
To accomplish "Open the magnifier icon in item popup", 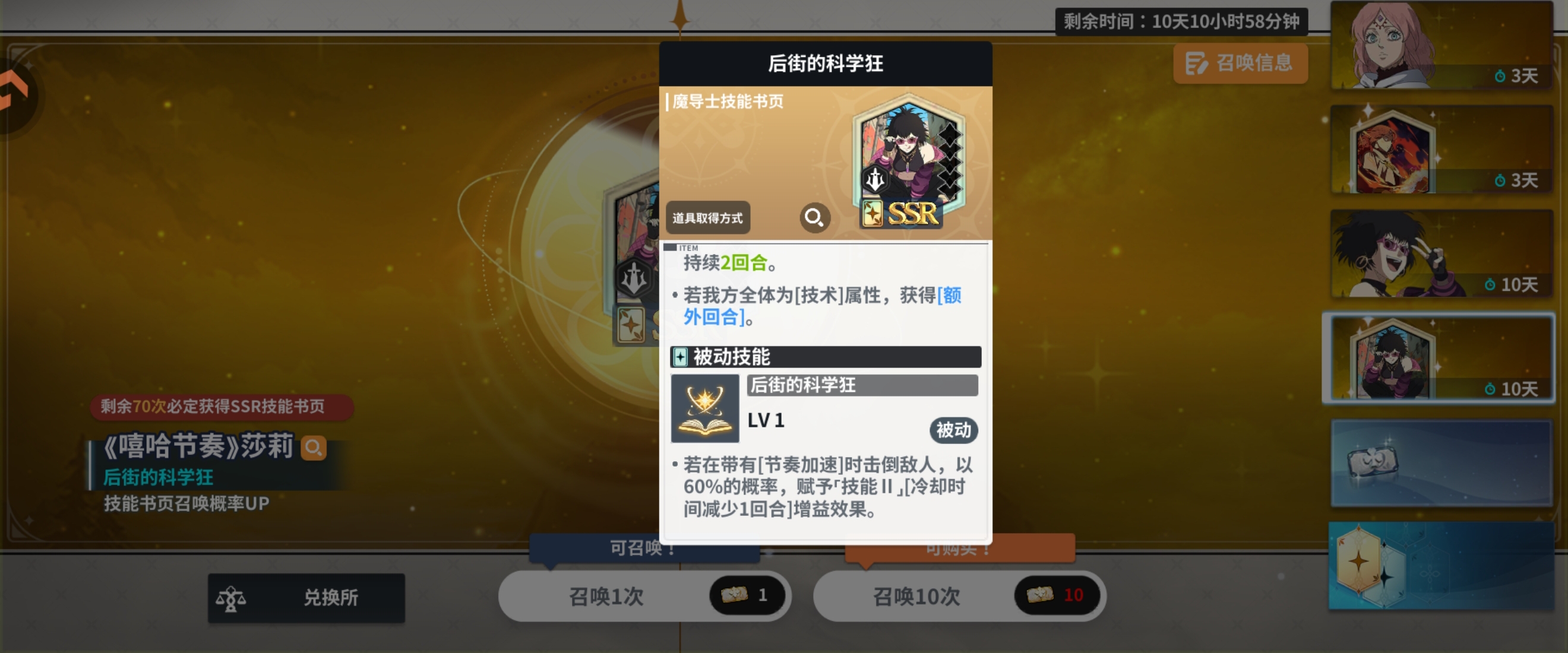I will tap(814, 217).
